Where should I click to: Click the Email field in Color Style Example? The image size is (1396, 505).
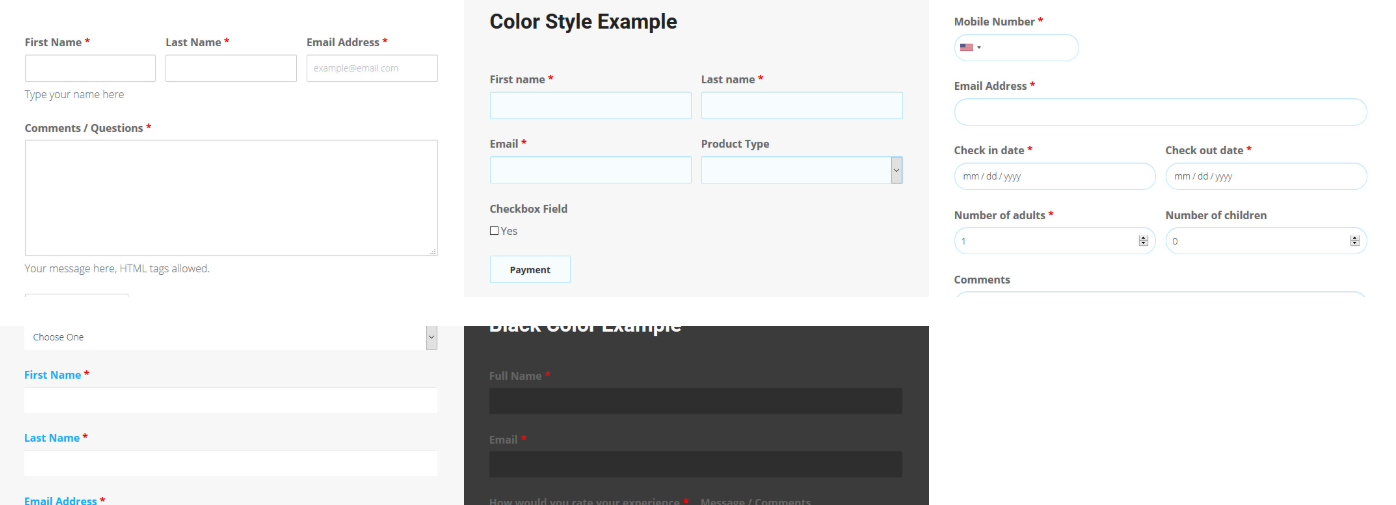click(x=590, y=170)
